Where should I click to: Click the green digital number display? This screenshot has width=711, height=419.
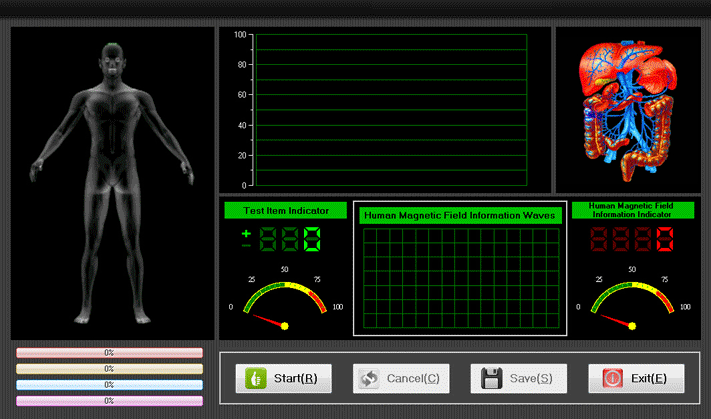pos(291,240)
